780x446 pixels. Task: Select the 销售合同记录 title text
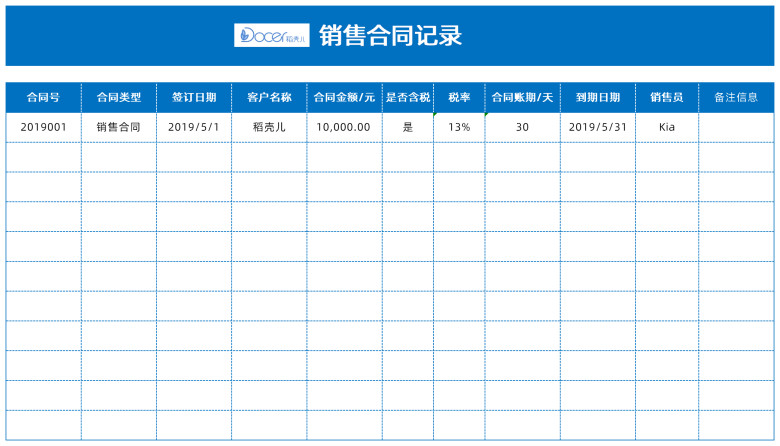point(390,36)
